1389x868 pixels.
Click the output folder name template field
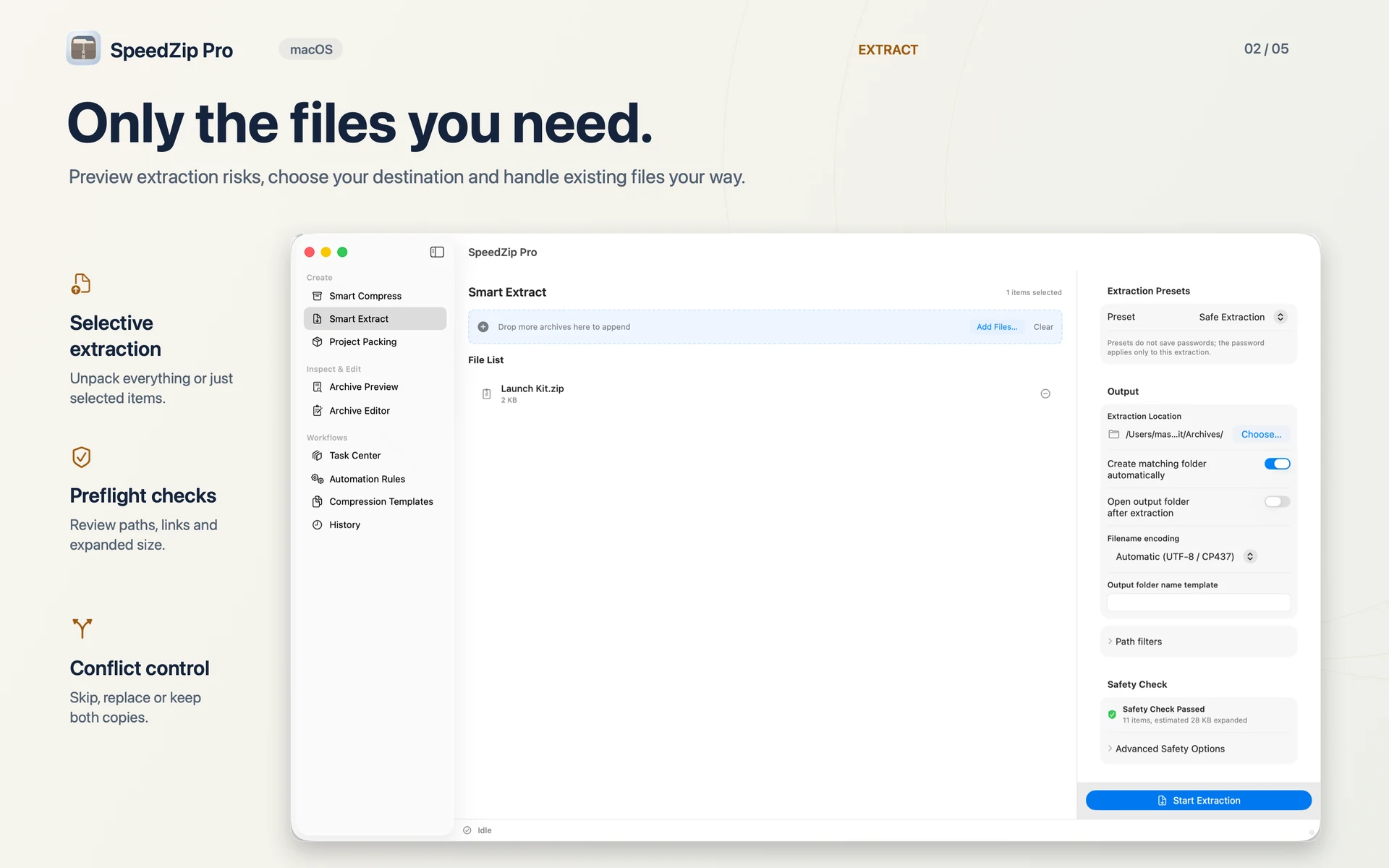pyautogui.click(x=1198, y=603)
